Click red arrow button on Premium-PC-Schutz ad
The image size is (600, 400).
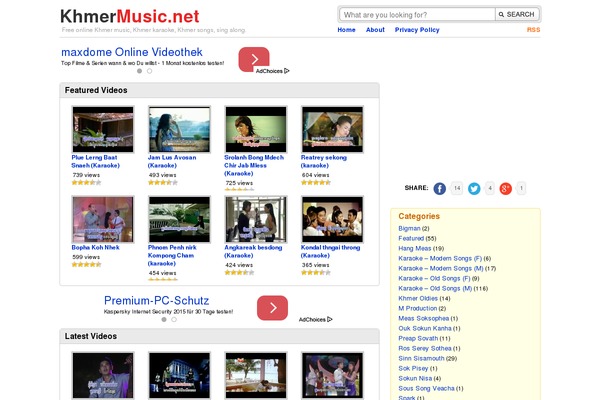click(272, 308)
